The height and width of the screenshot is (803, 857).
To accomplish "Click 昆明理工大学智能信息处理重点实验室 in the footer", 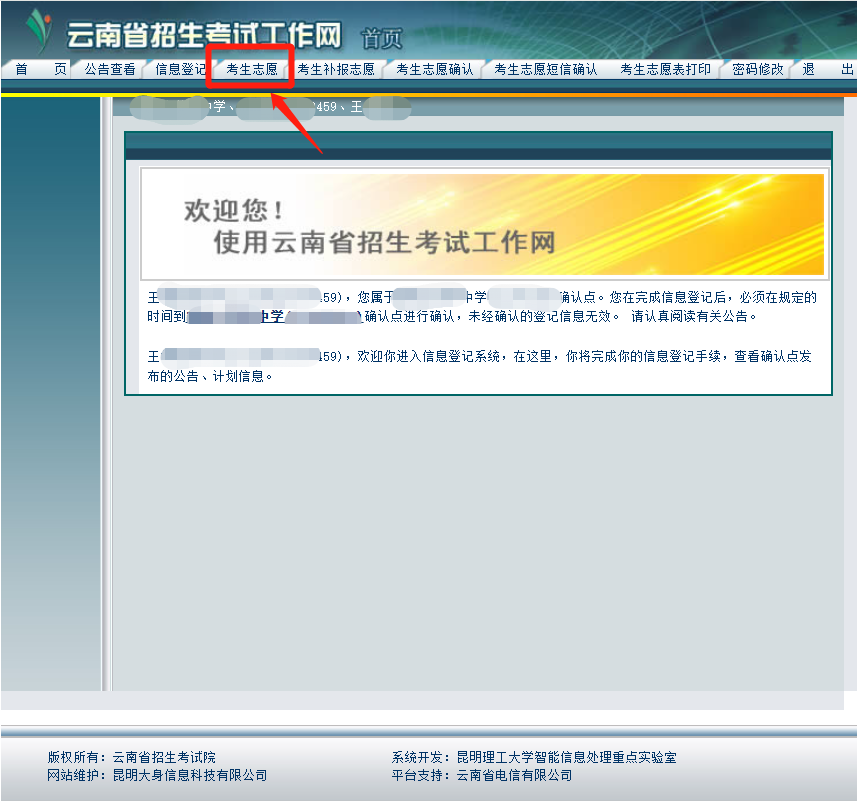I will coord(566,757).
